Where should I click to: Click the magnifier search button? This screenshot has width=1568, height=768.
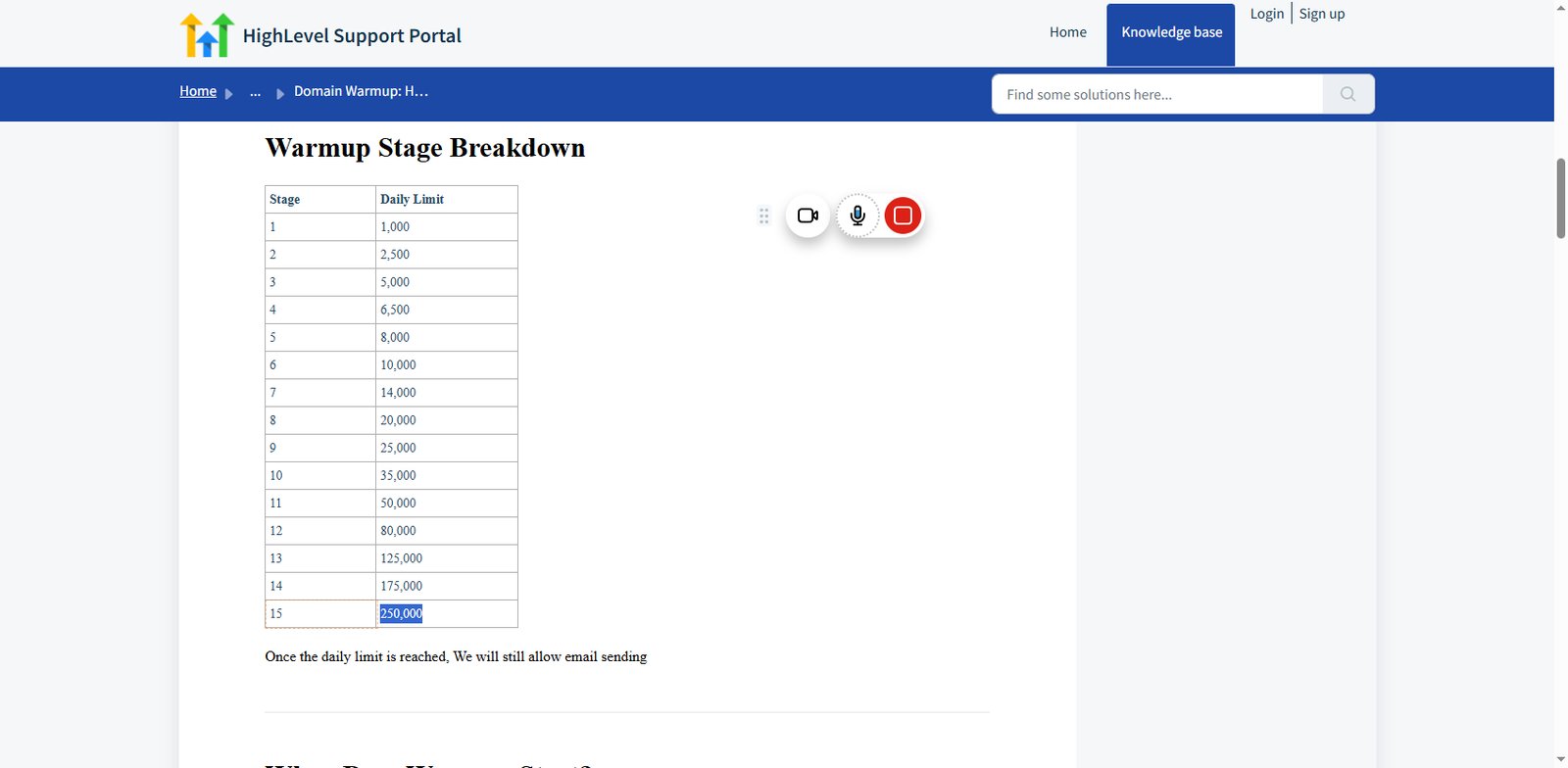[1347, 94]
